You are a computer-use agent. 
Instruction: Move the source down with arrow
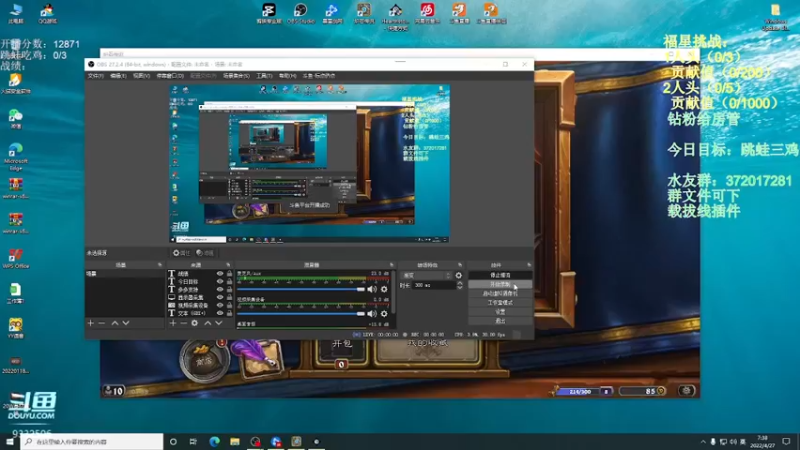[x=218, y=323]
